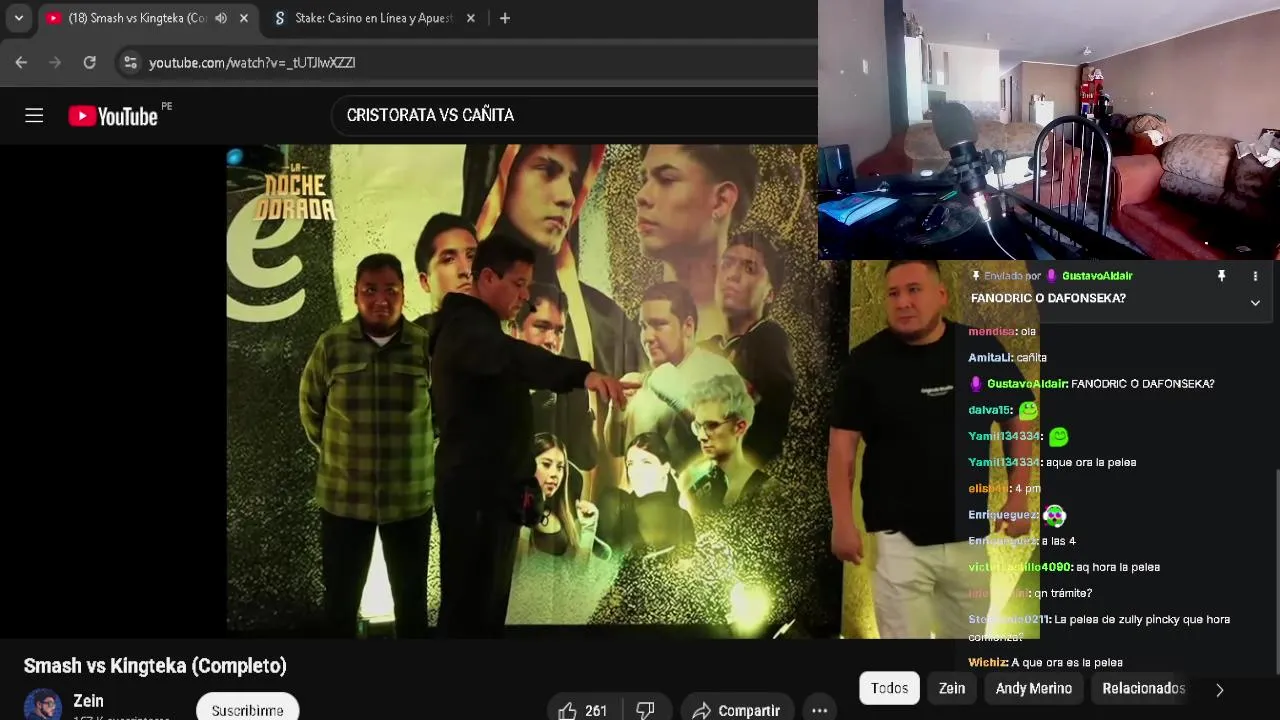Click the chat panel scrollbar
Image resolution: width=1280 pixels, height=720 pixels.
[1276, 570]
